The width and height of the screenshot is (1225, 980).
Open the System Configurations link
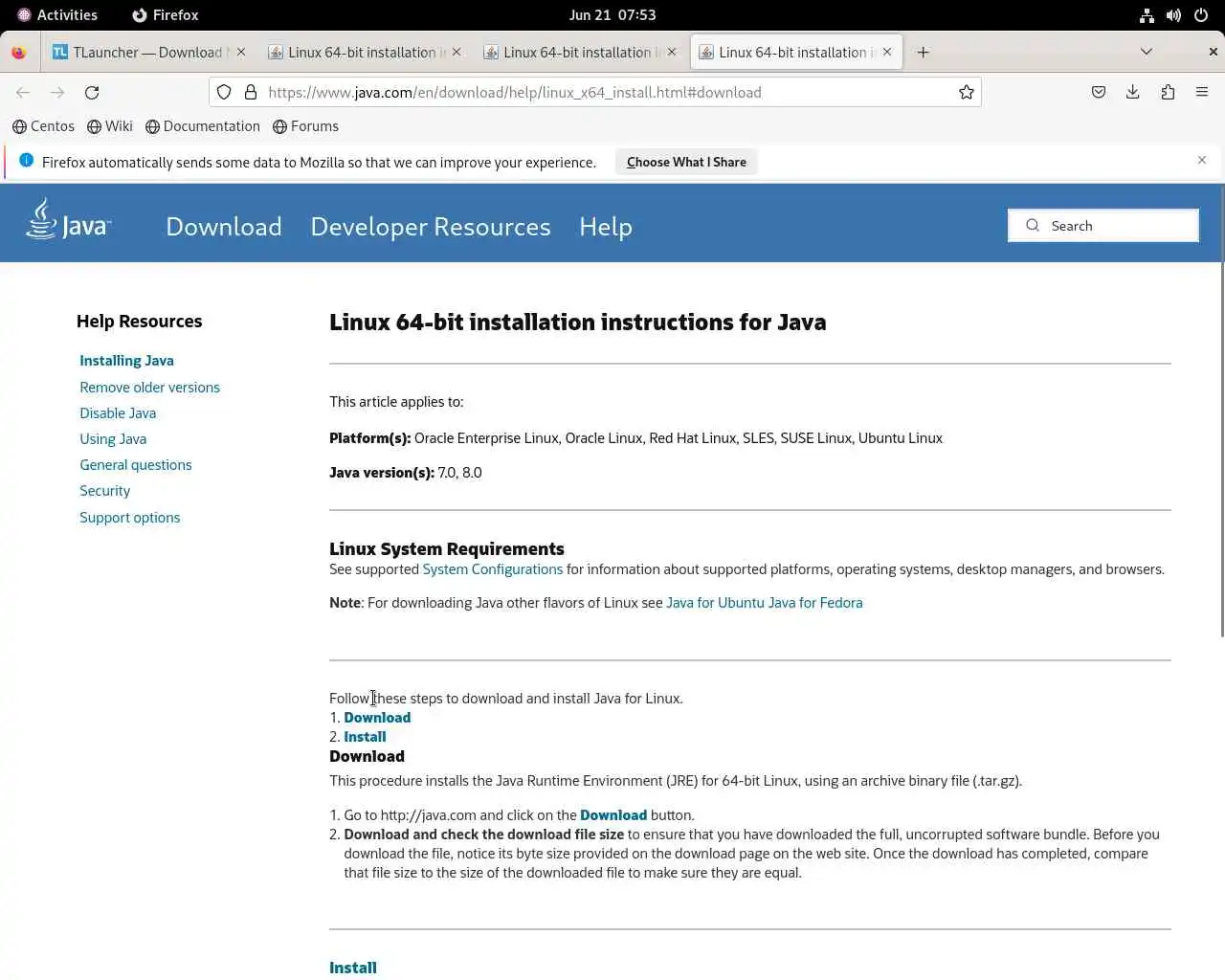coord(493,569)
